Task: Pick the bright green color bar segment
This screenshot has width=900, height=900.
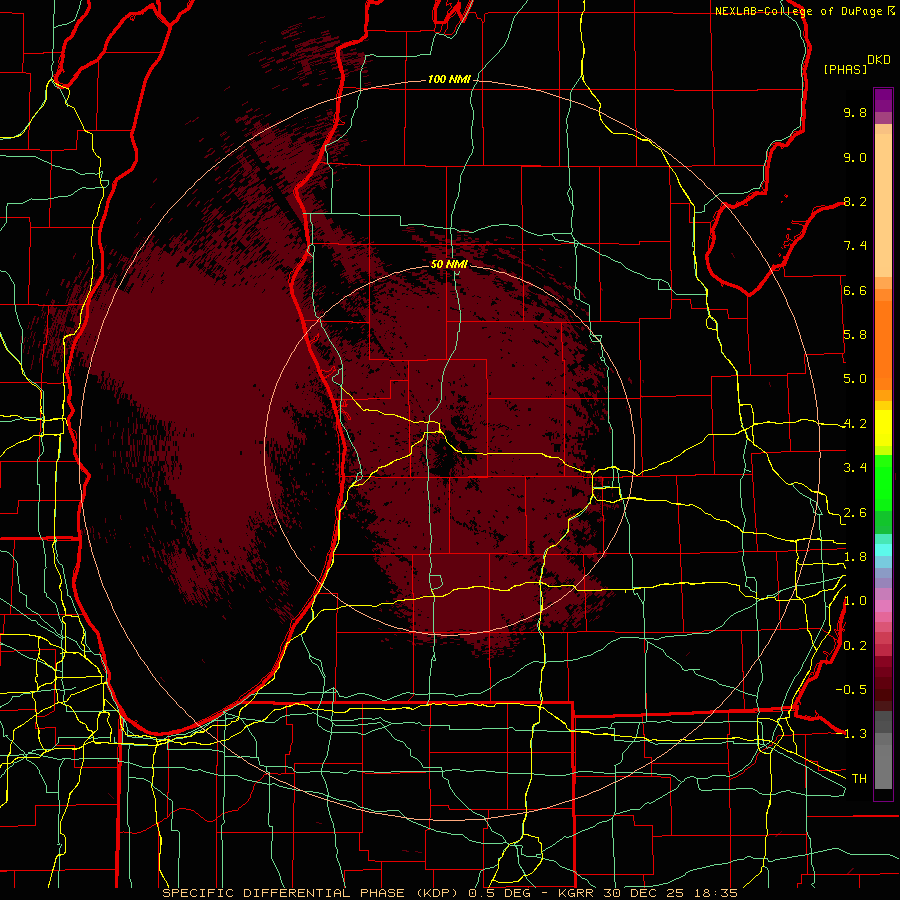Action: 883,482
